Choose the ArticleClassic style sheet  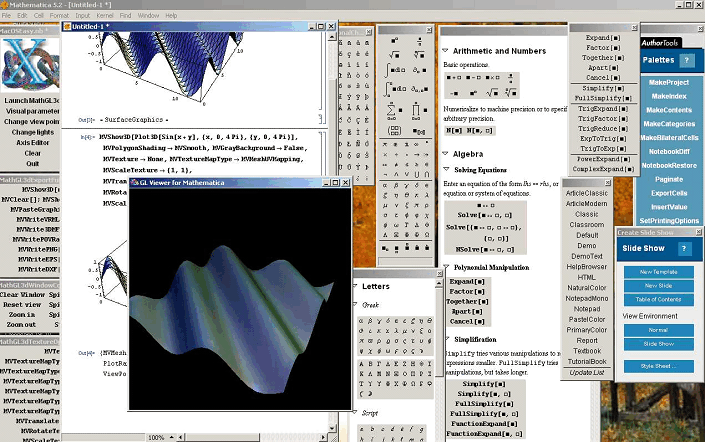[587, 193]
